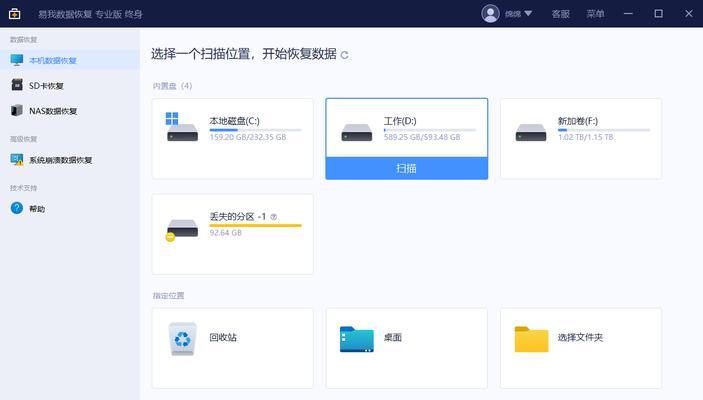
Task: Click the 工作(D:) usage bar
Action: 430,130
